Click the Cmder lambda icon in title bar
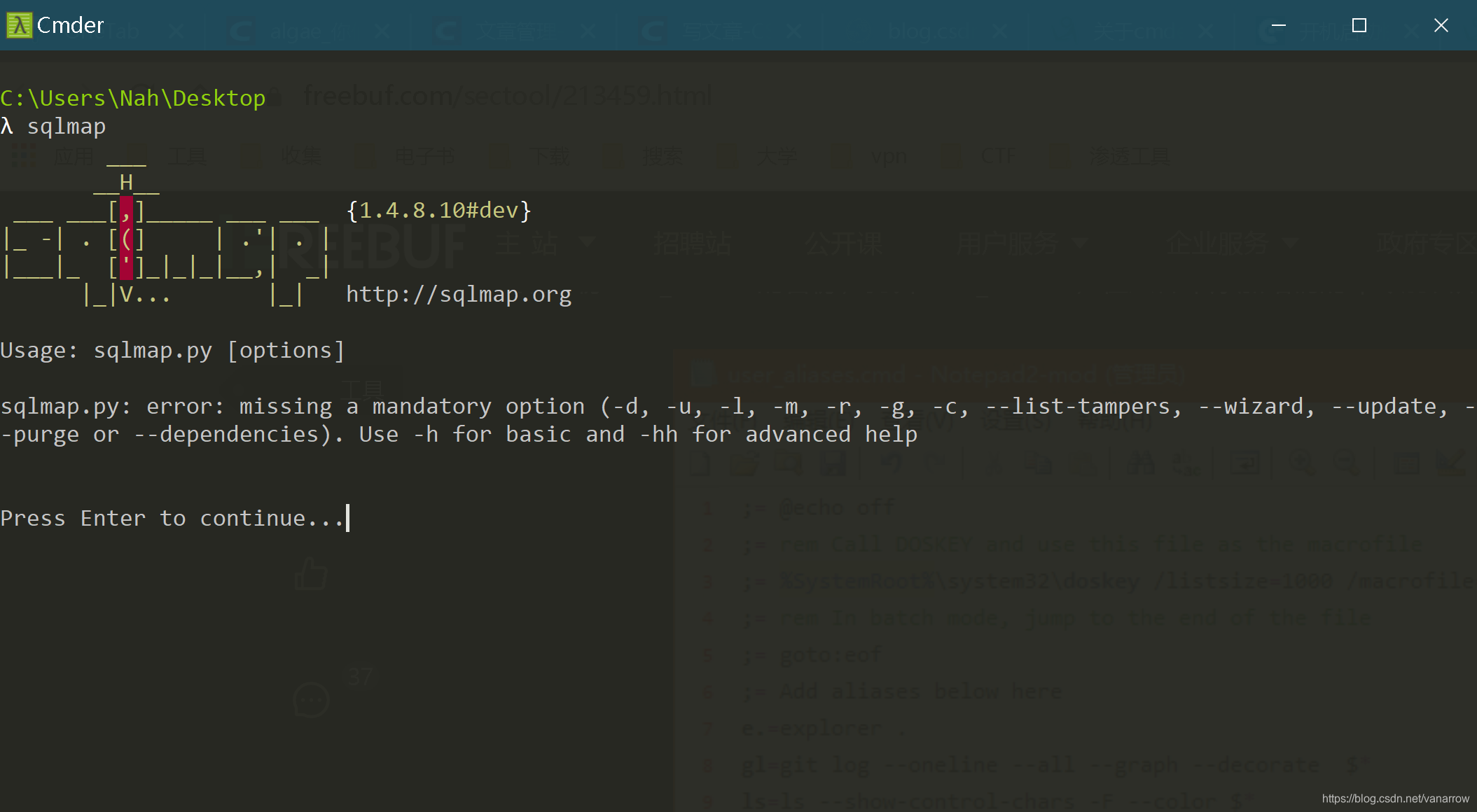 click(x=19, y=25)
